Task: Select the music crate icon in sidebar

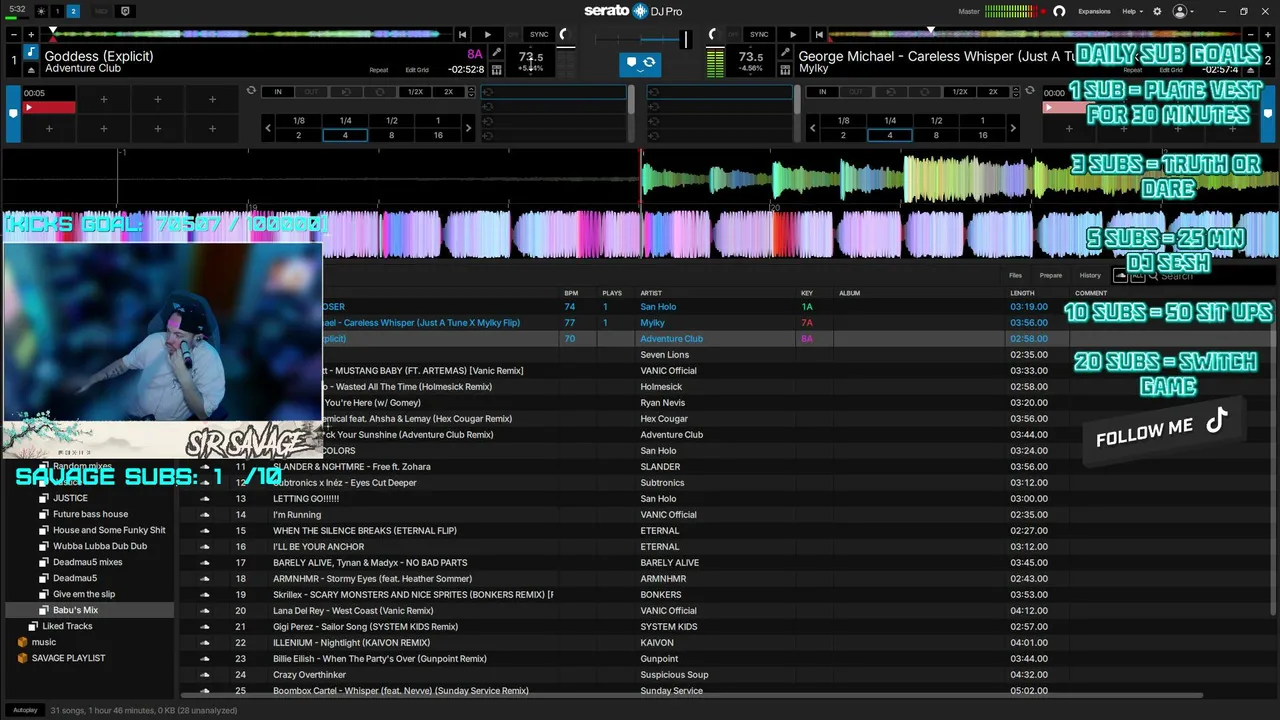Action: [22, 642]
